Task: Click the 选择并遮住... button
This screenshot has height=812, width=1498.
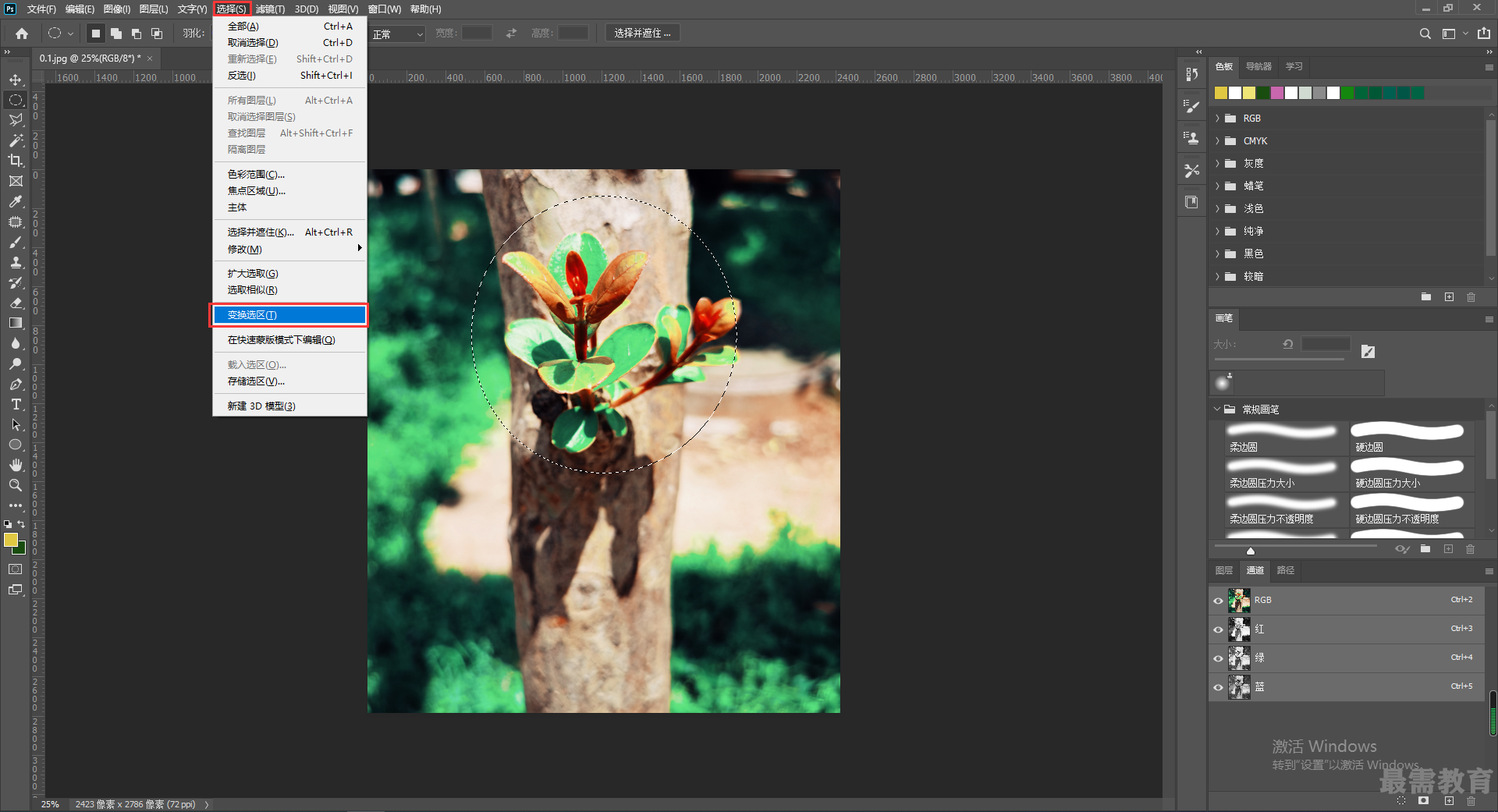Action: pyautogui.click(x=642, y=34)
